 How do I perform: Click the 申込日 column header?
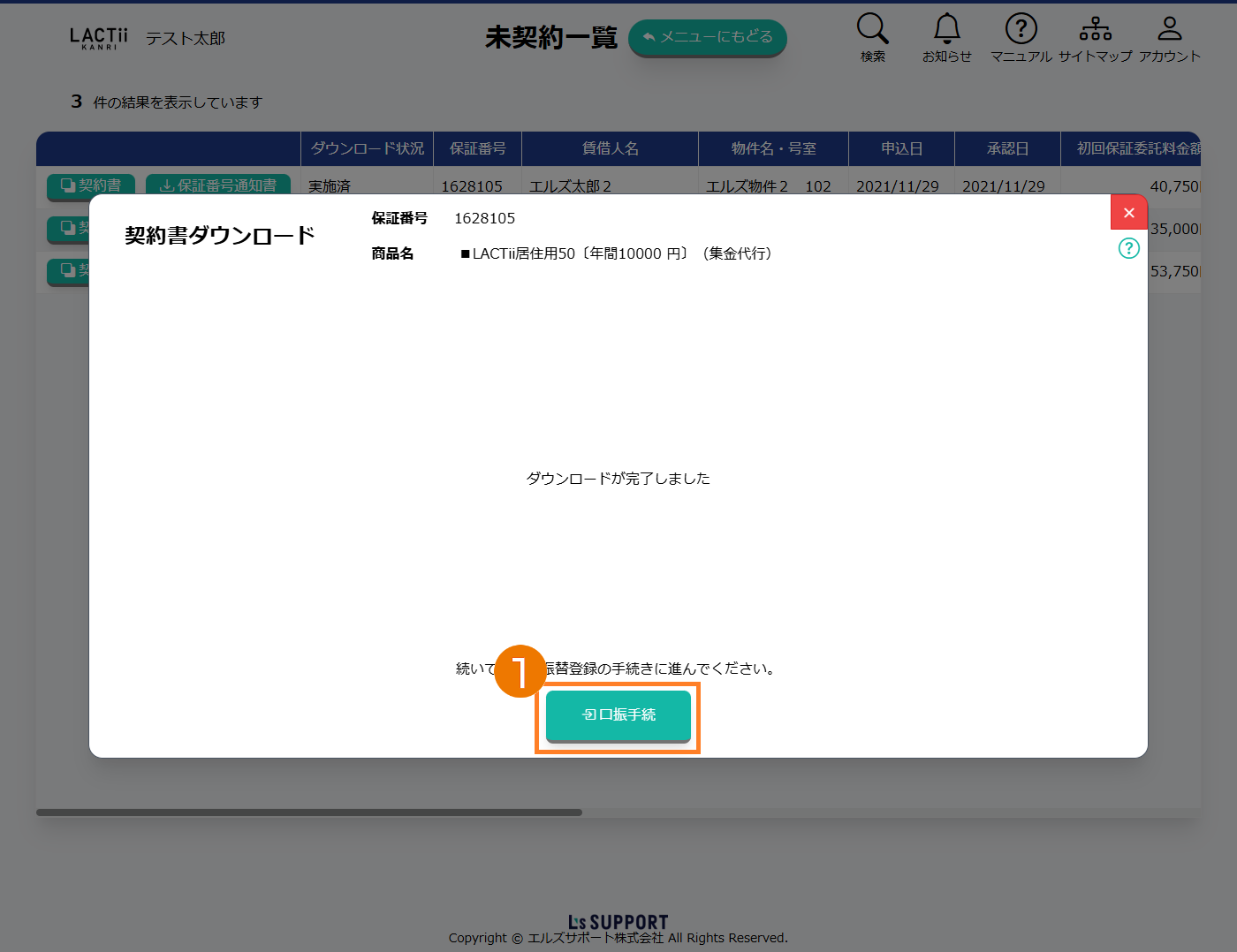[901, 148]
